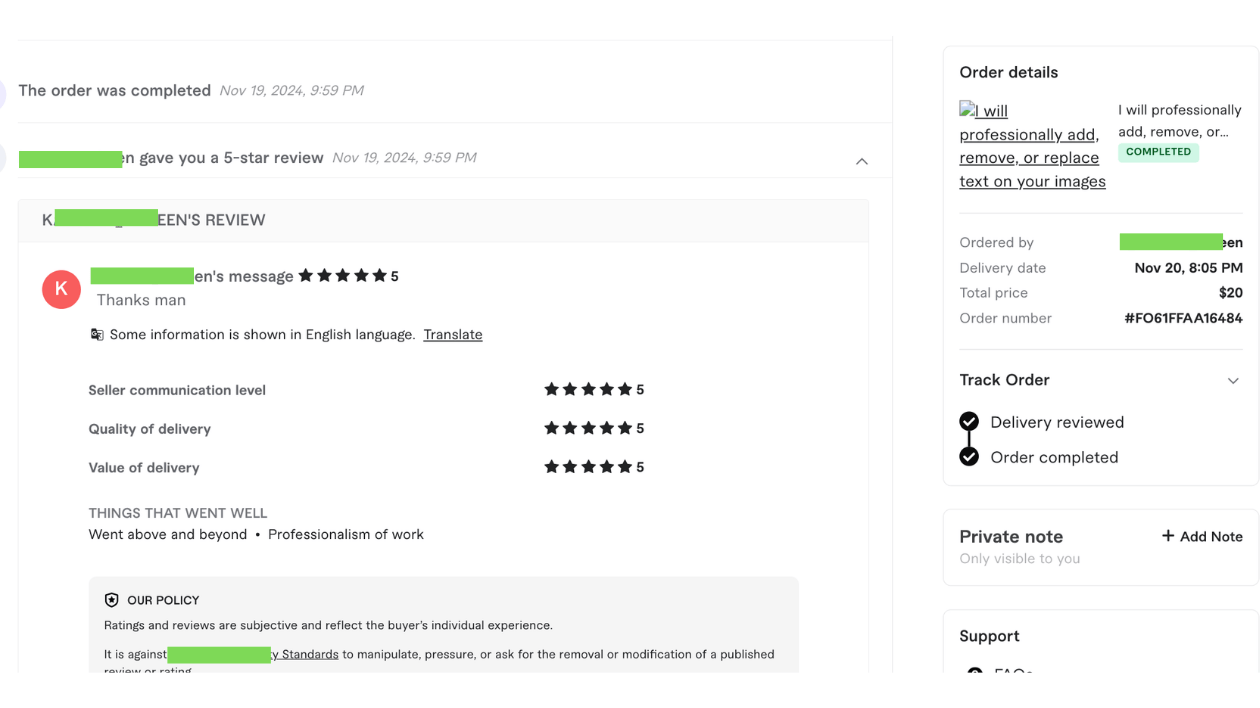Expand the Track Order chevron
The width and height of the screenshot is (1260, 708).
1233,381
